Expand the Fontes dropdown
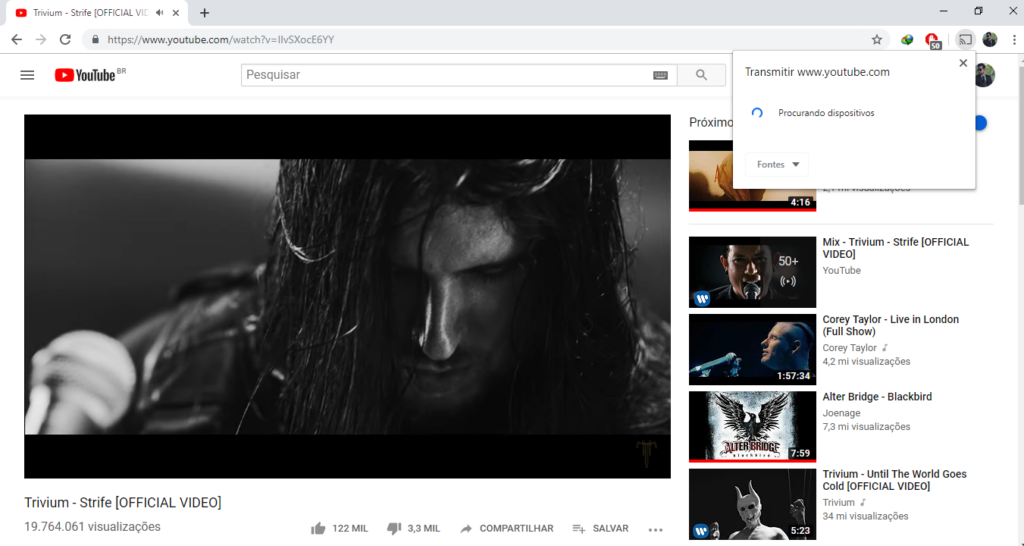Image resolution: width=1024 pixels, height=546 pixels. tap(777, 165)
